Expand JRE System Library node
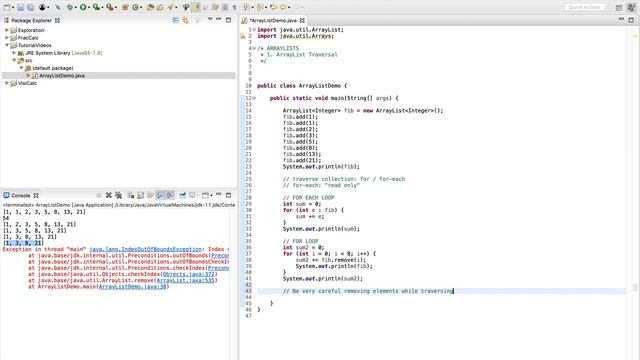The width and height of the screenshot is (640, 360). coord(14,53)
